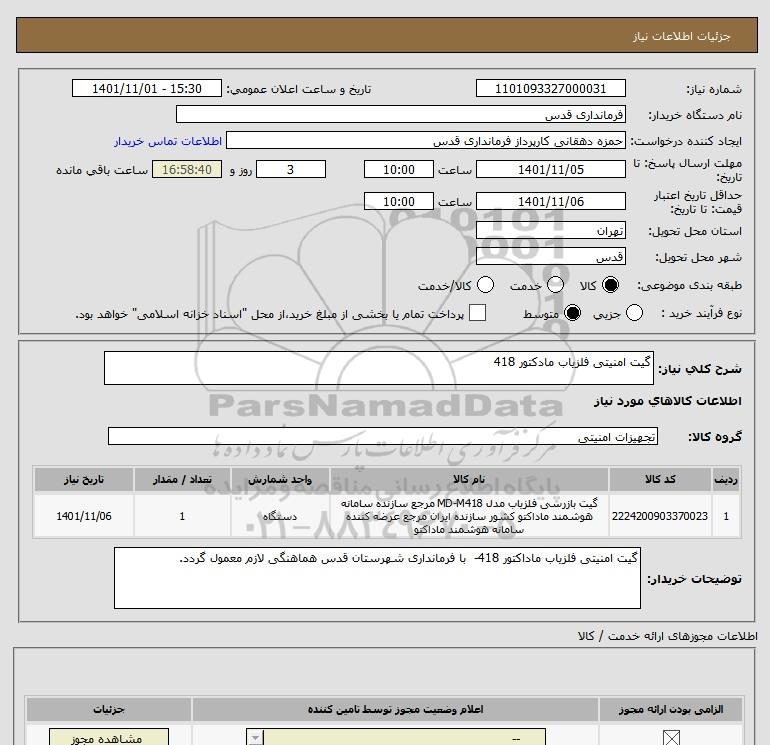Expand the license status dropdown arrow
Screen dimensions: 770x745
[x=255, y=737]
